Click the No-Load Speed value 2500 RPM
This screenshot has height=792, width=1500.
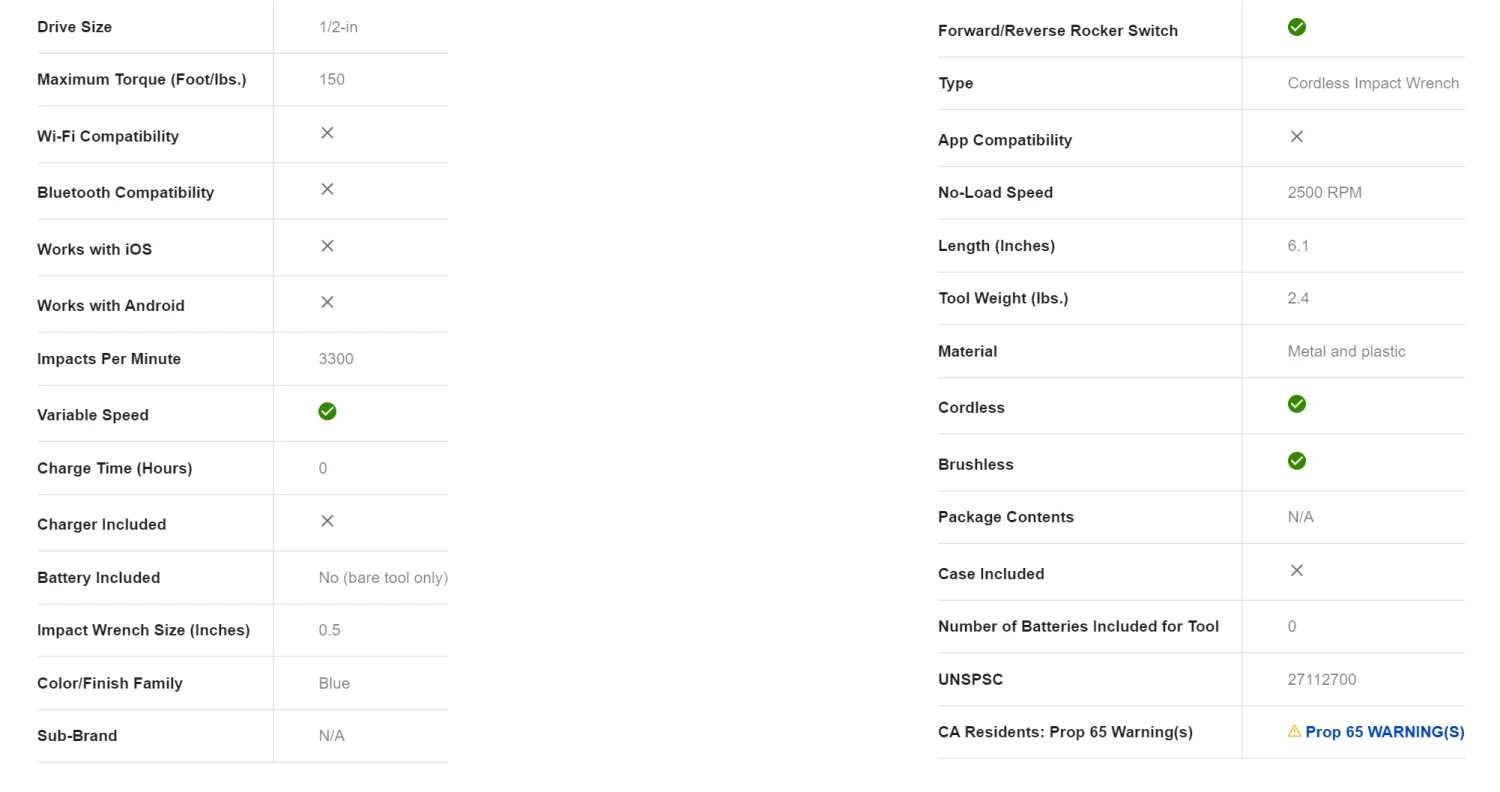coord(1324,192)
